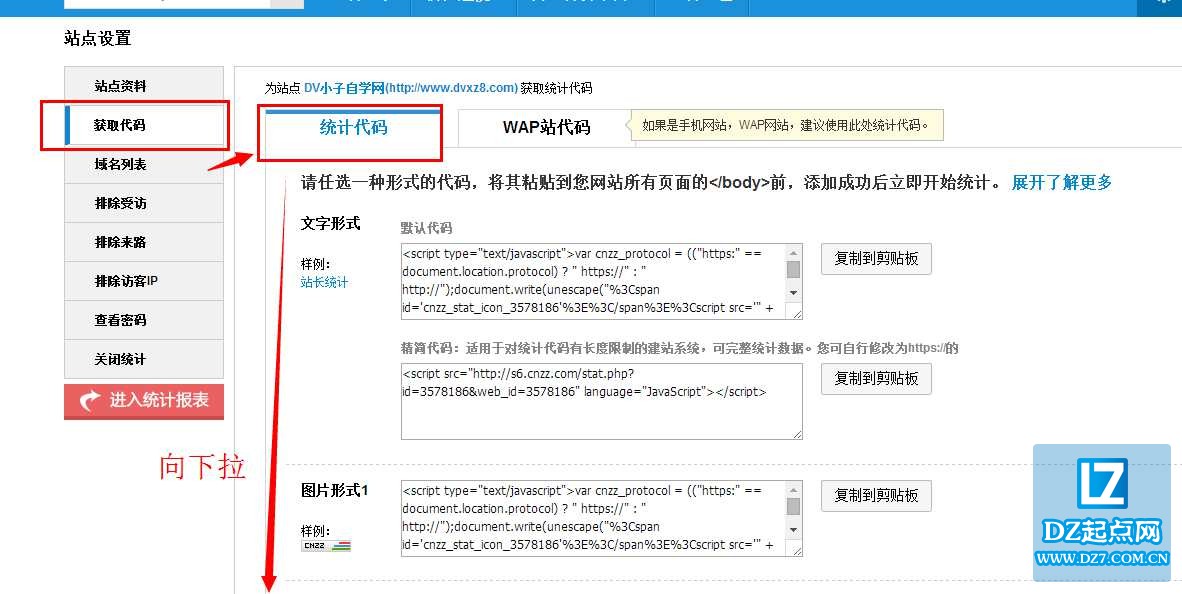Click 站长统计 sample link

pyautogui.click(x=324, y=283)
